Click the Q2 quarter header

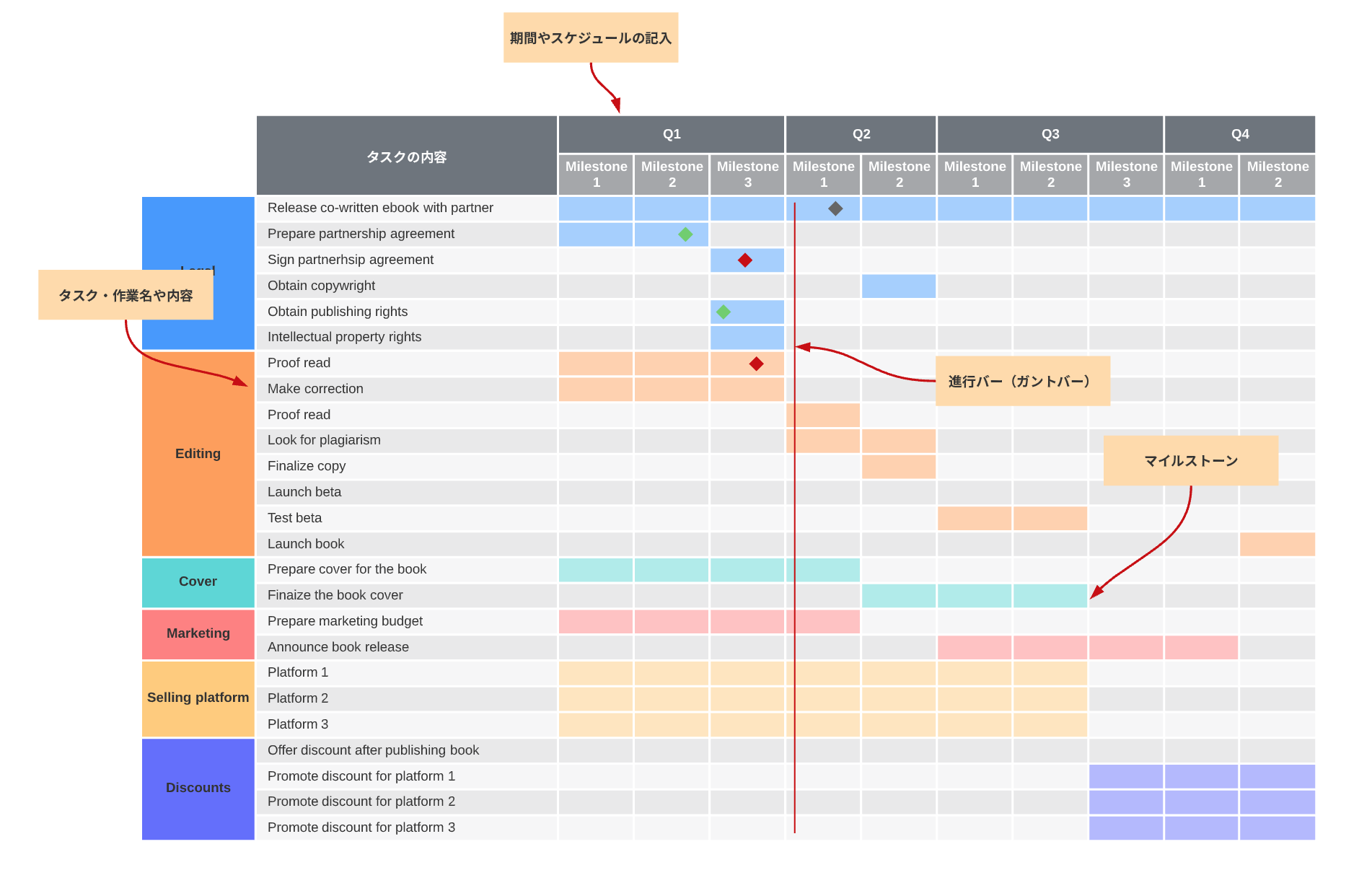click(x=861, y=134)
